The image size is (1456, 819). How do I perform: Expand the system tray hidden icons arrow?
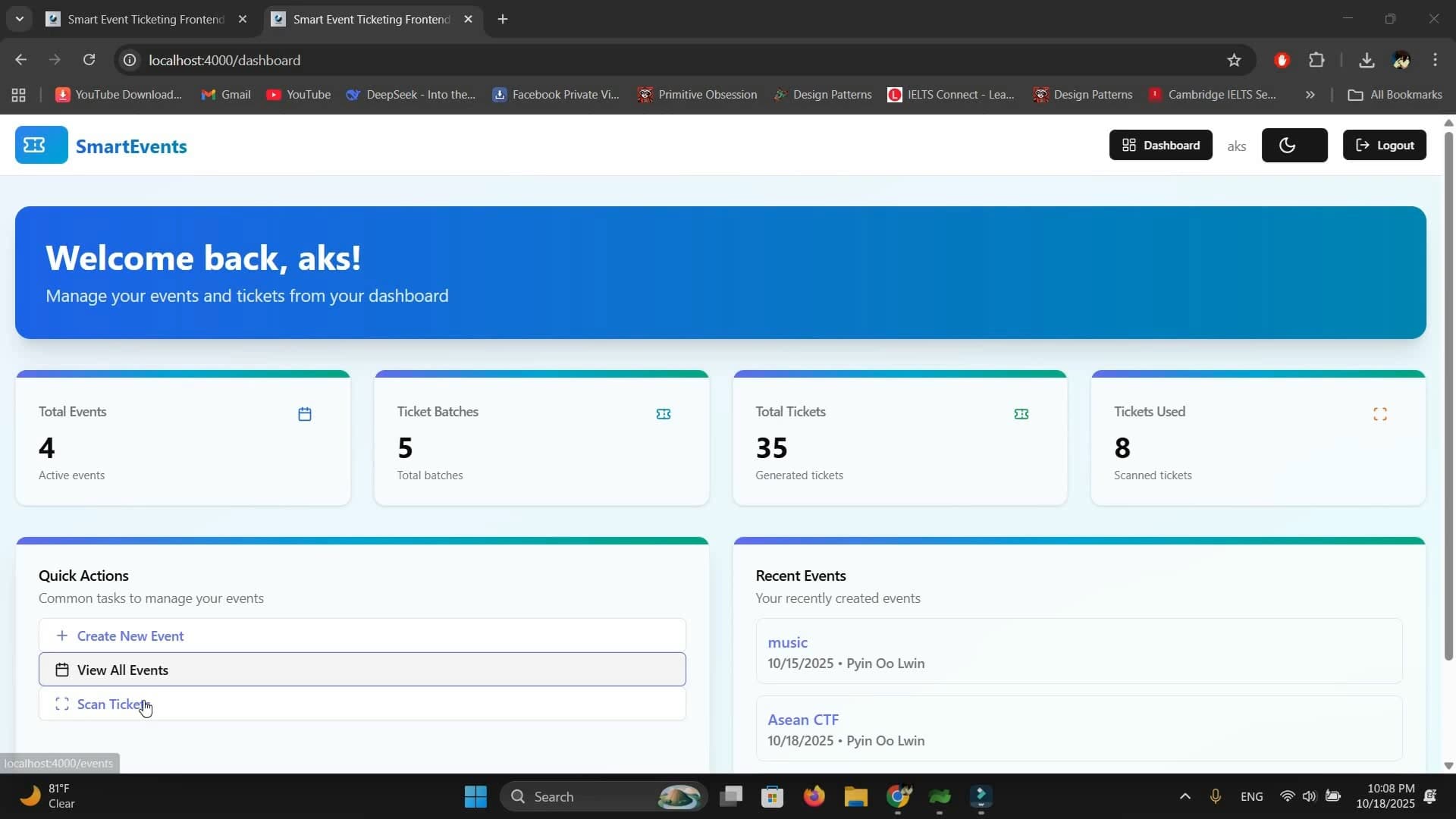[1185, 796]
